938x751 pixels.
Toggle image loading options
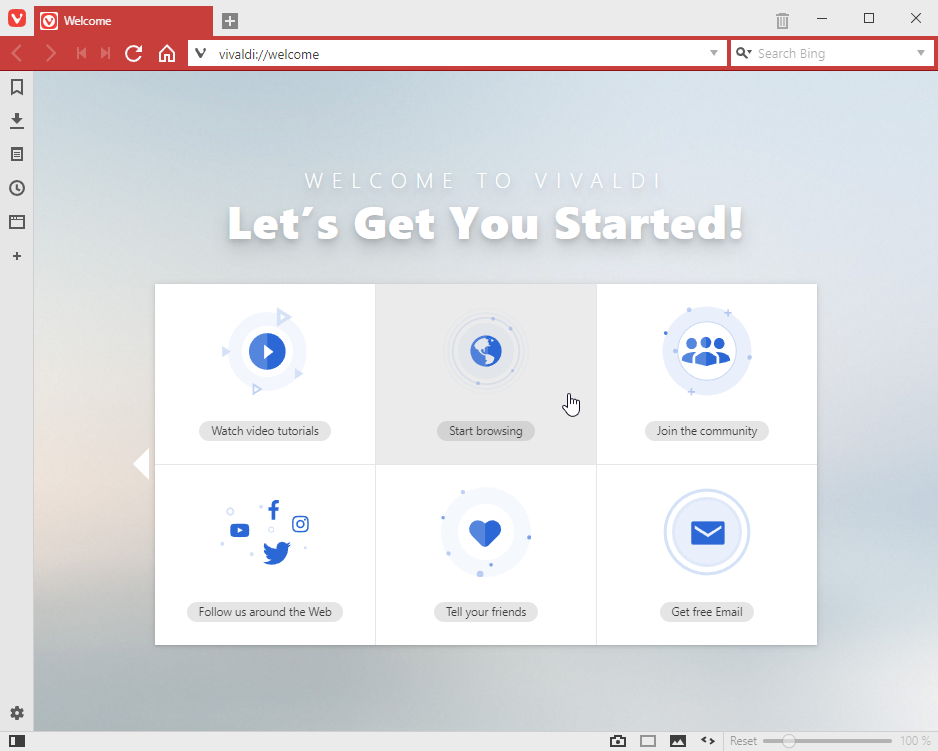(678, 741)
